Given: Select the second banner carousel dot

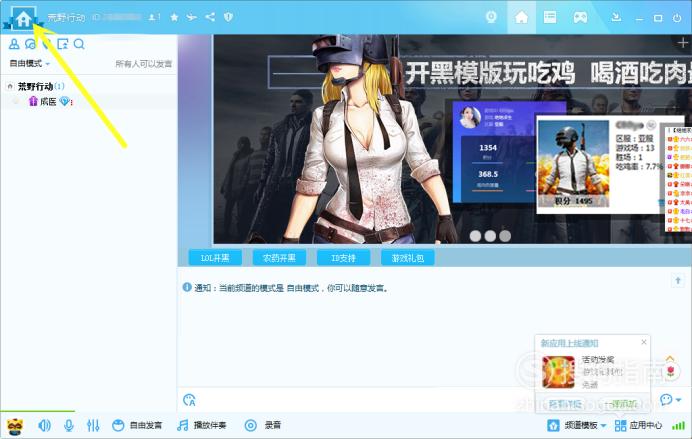Looking at the screenshot, I should point(490,236).
